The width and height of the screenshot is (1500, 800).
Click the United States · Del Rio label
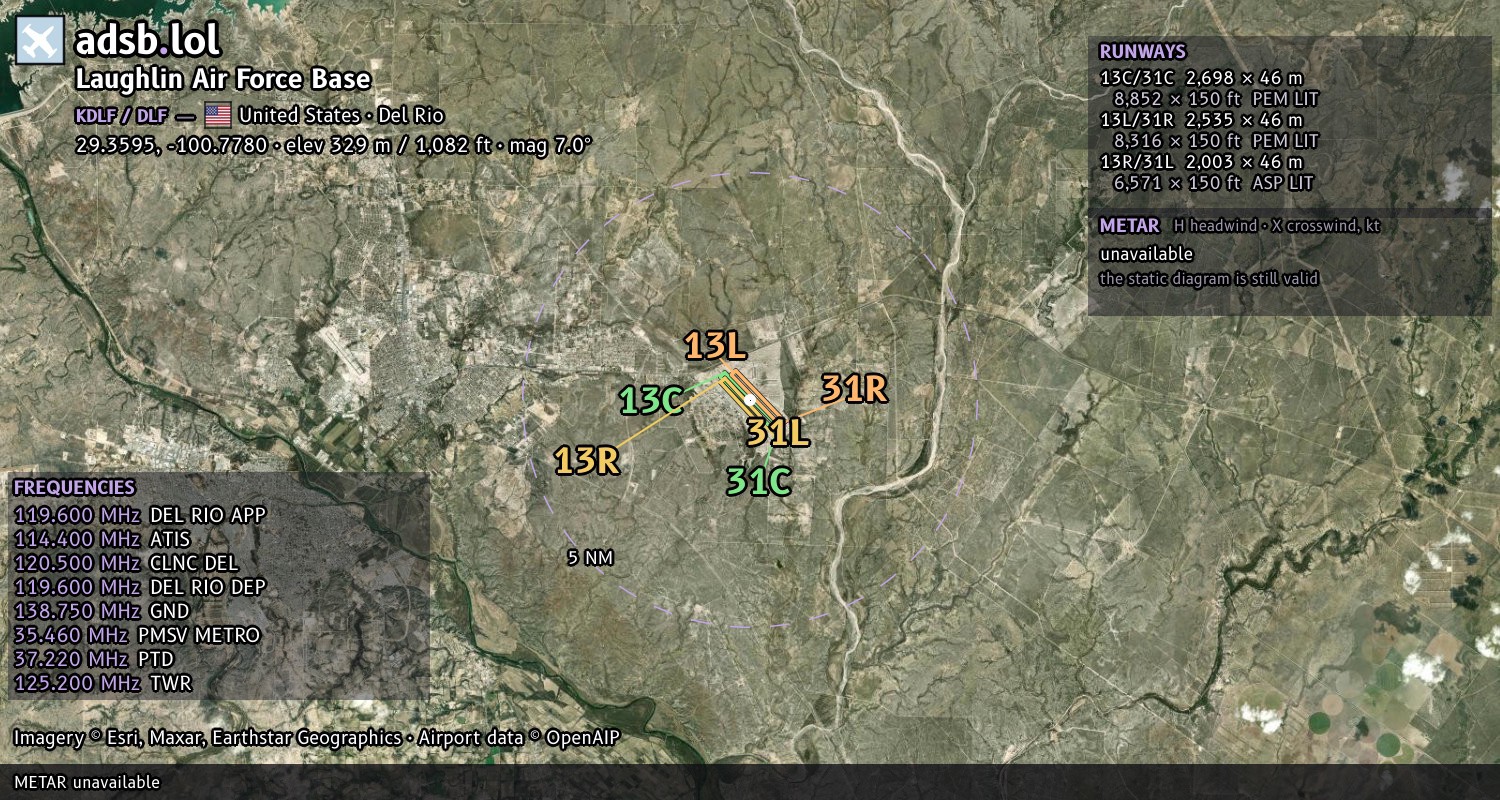[341, 114]
